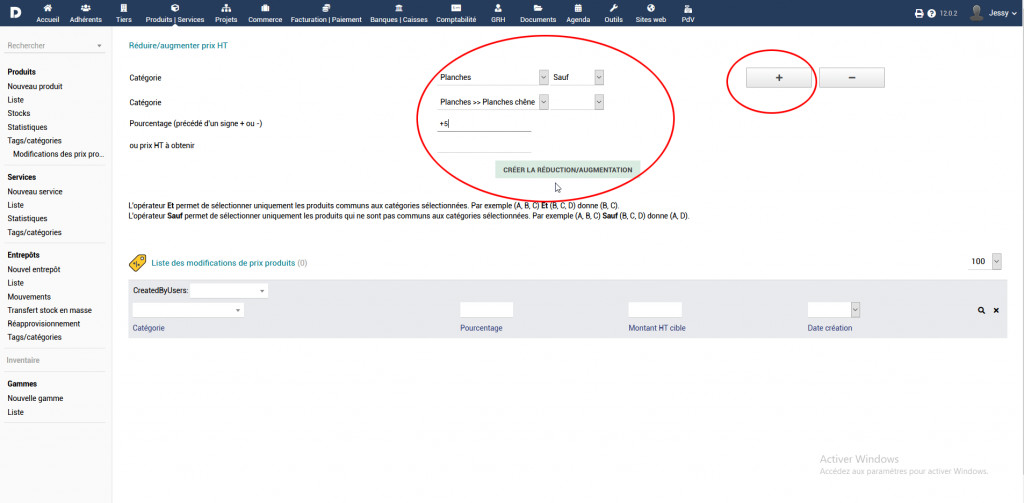1024x503 pixels.
Task: Open the Produits section heading
Action: [x=22, y=72]
